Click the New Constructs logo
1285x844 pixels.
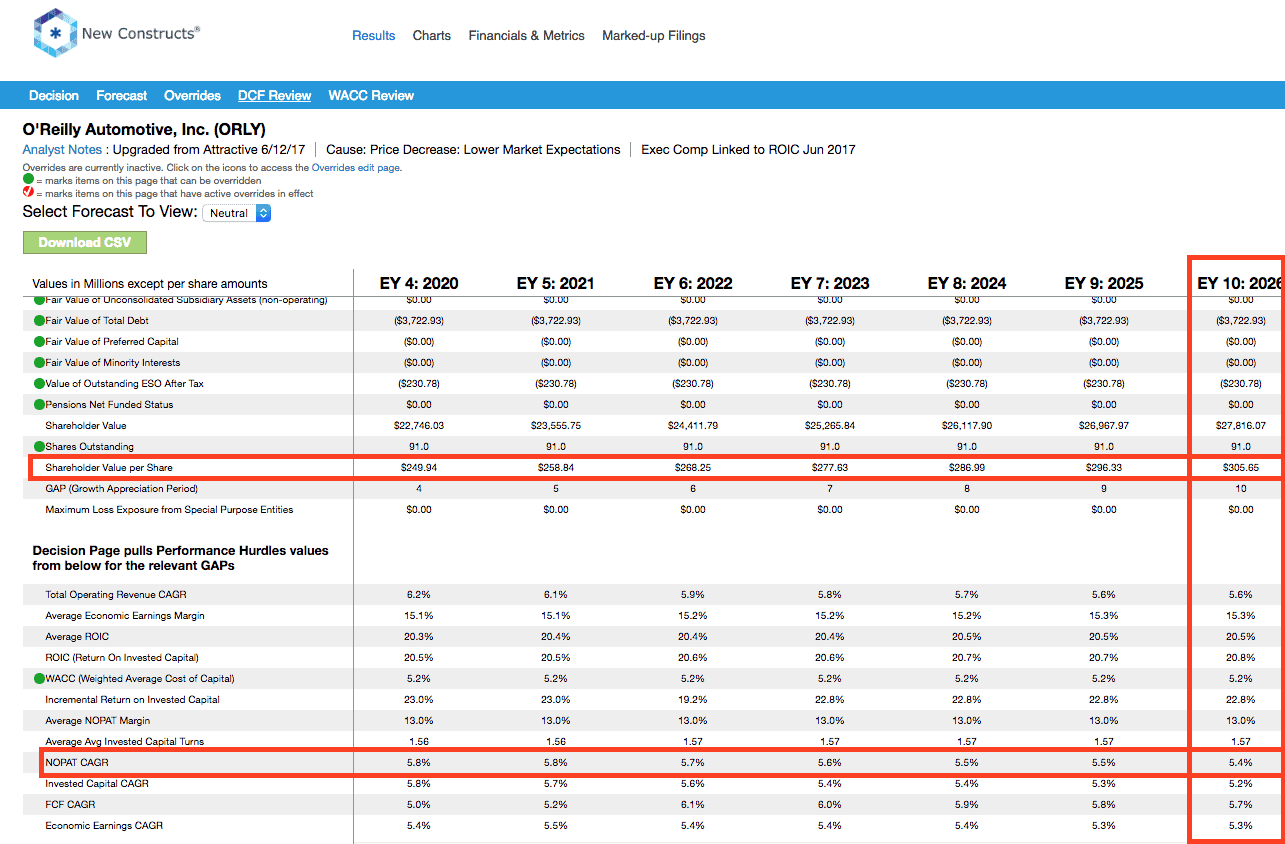[117, 34]
